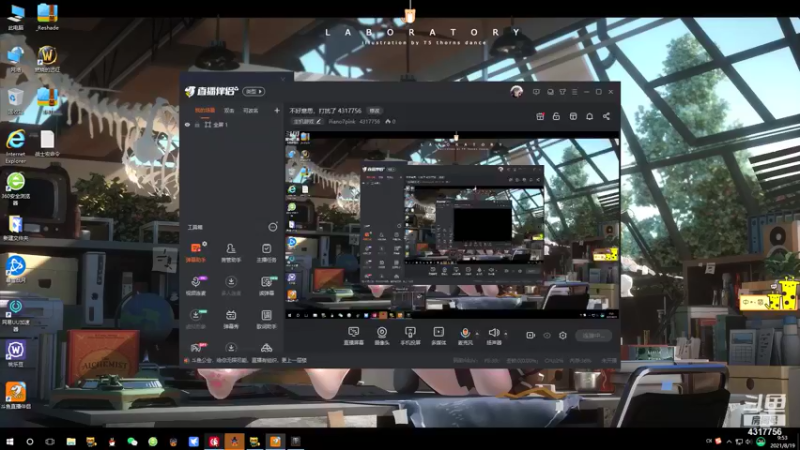Open the store box icon beside the bell

pyautogui.click(x=573, y=116)
